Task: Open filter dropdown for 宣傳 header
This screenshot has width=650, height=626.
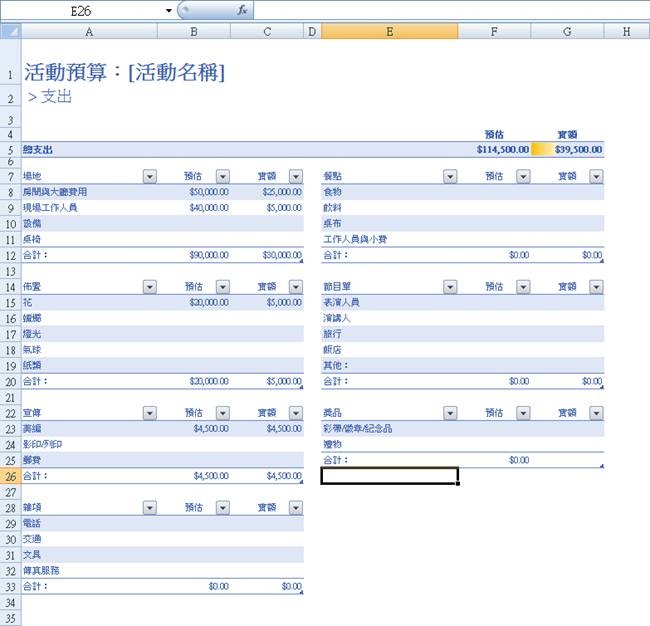Action: pyautogui.click(x=150, y=413)
